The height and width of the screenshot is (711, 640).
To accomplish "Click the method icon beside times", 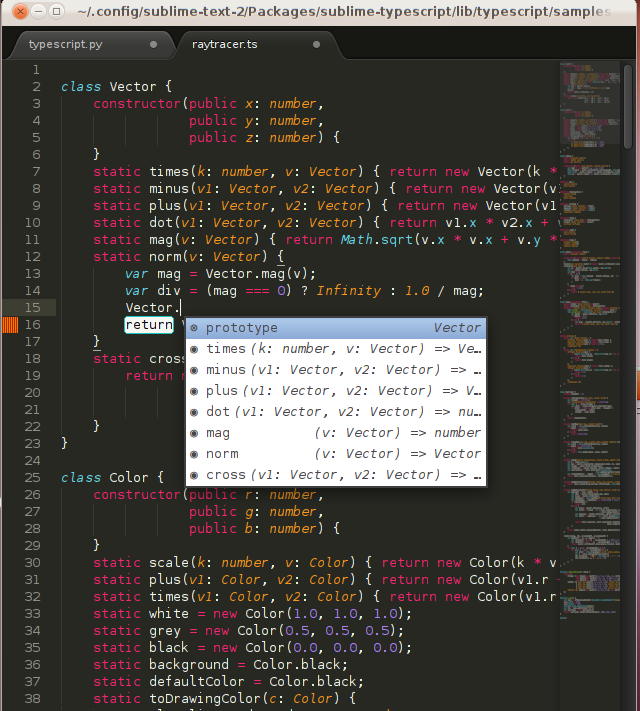I will tap(194, 349).
